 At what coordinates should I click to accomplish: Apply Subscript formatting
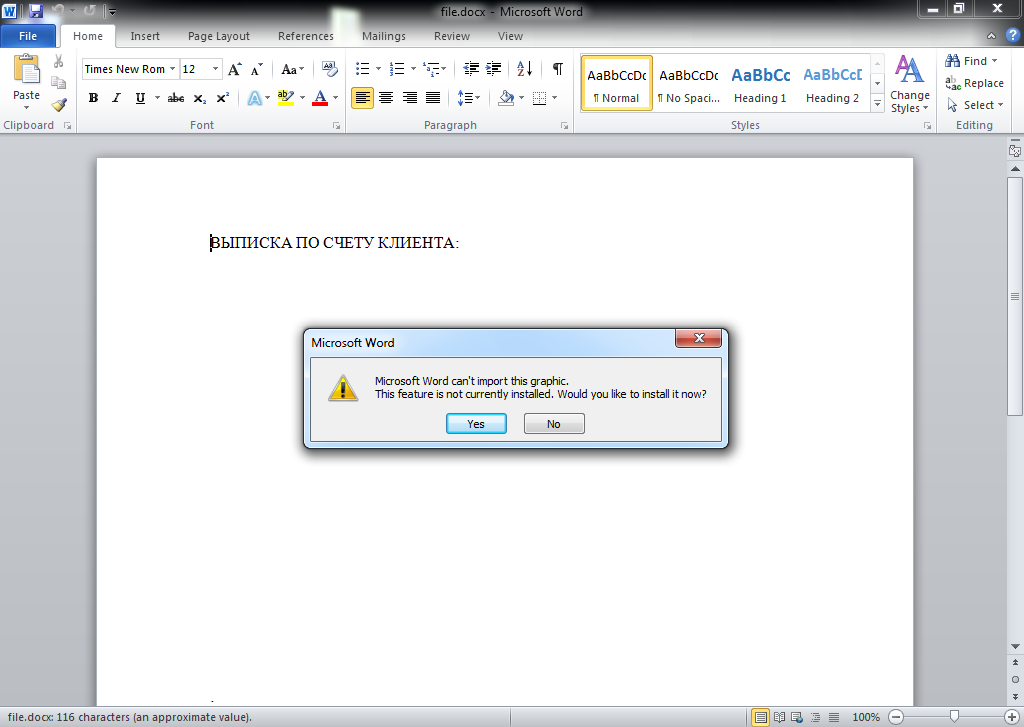pos(200,98)
